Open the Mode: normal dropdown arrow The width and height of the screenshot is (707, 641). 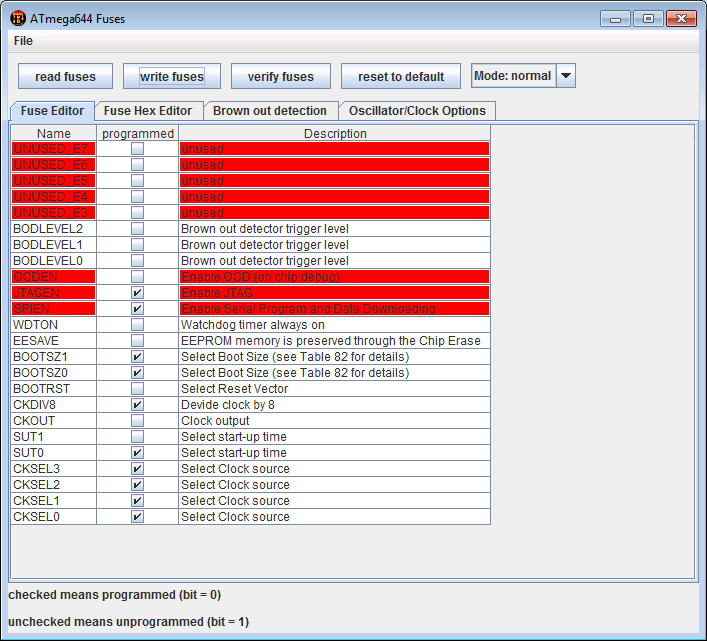coord(566,76)
